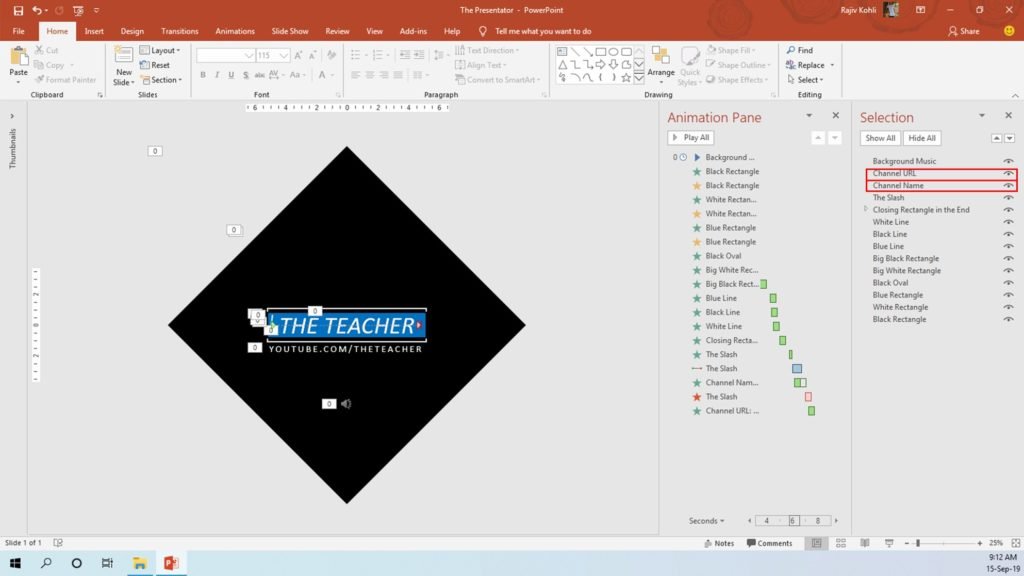Screen dimensions: 1024x576
Task: Switch to Design tab
Action: pos(132,31)
